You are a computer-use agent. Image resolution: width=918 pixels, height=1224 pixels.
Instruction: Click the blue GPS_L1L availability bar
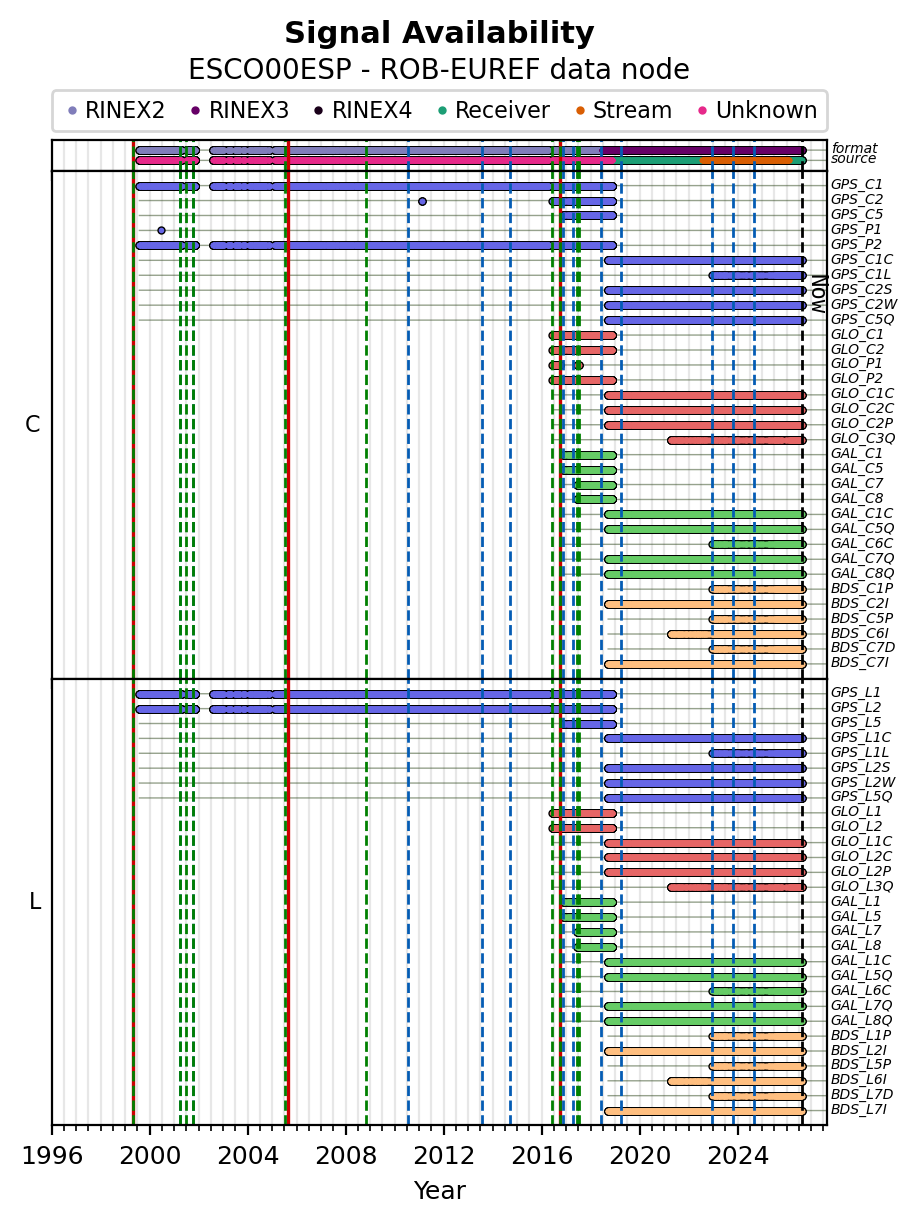tap(758, 753)
